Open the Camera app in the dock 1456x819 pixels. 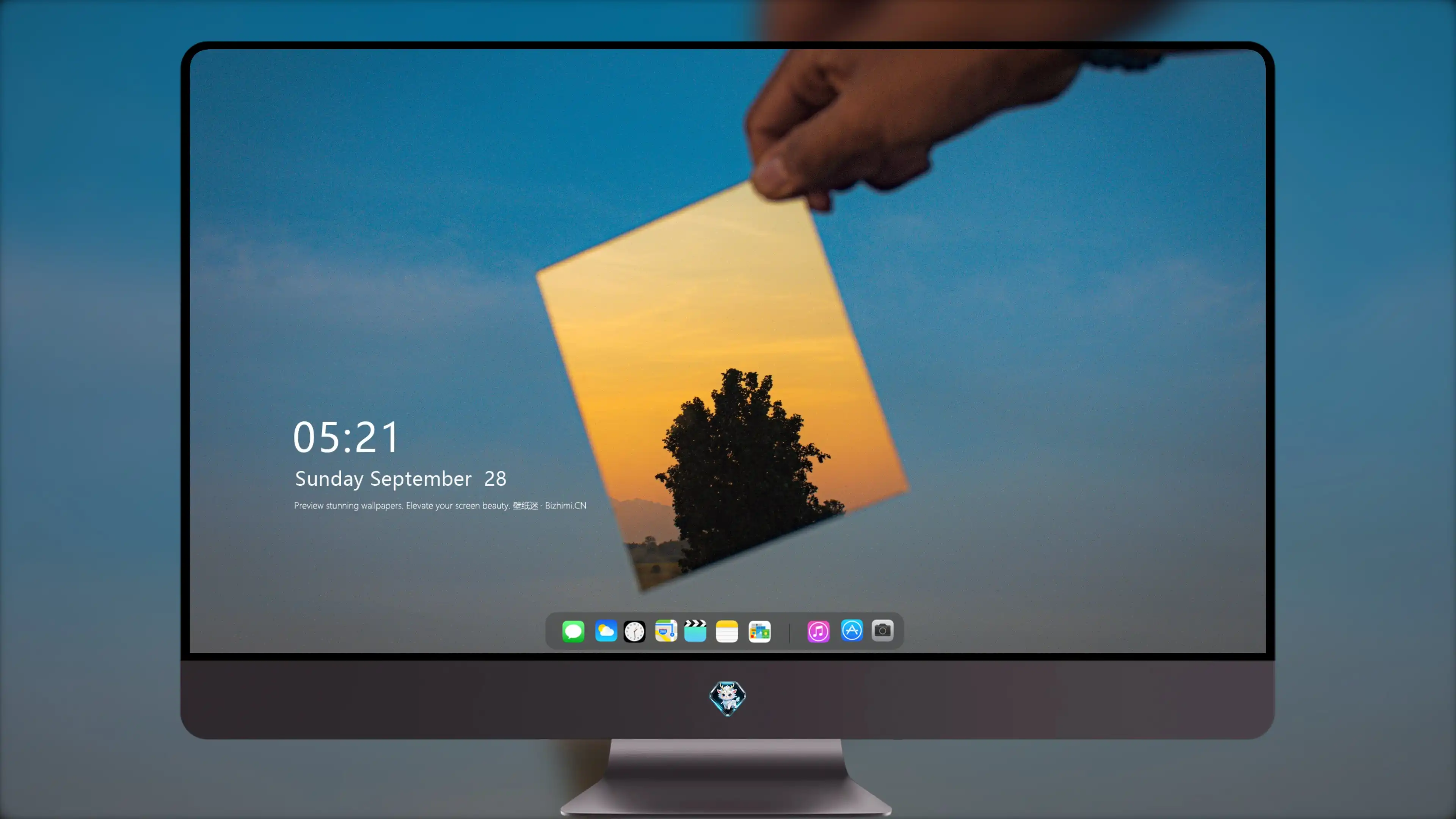[882, 630]
